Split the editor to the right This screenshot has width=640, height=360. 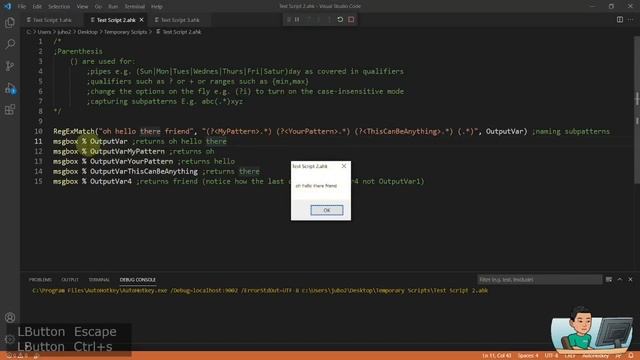pos(620,20)
